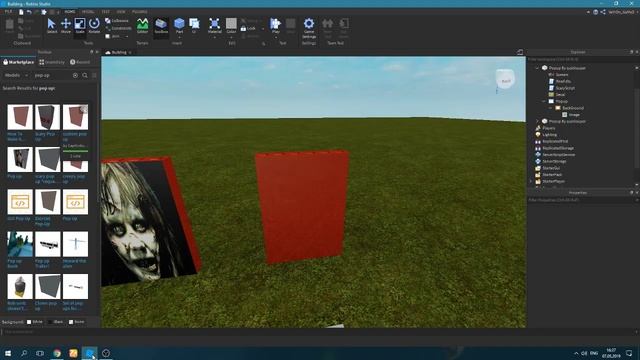Insert a new Part

[x=179, y=24]
